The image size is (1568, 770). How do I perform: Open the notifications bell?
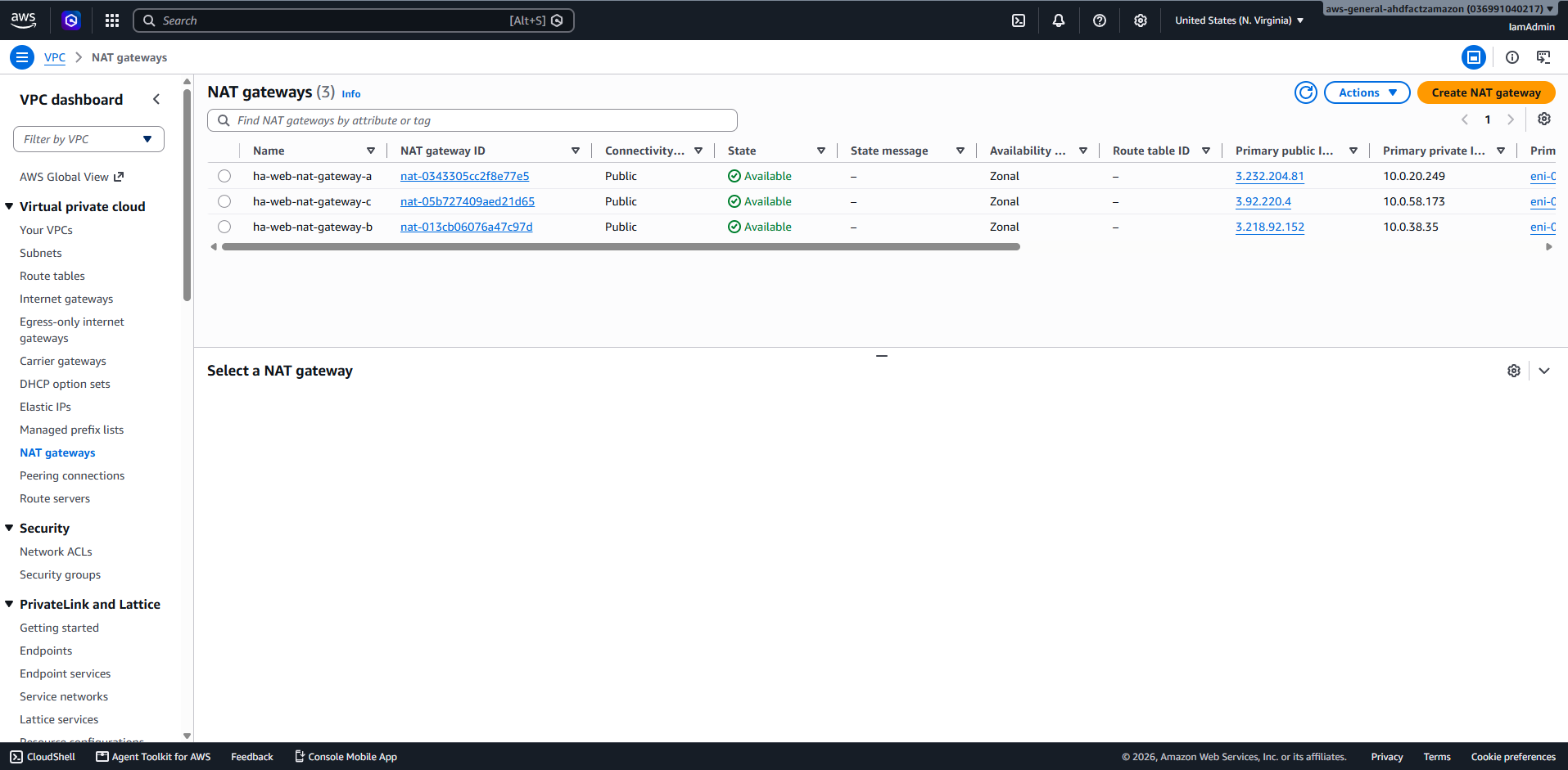coord(1059,20)
